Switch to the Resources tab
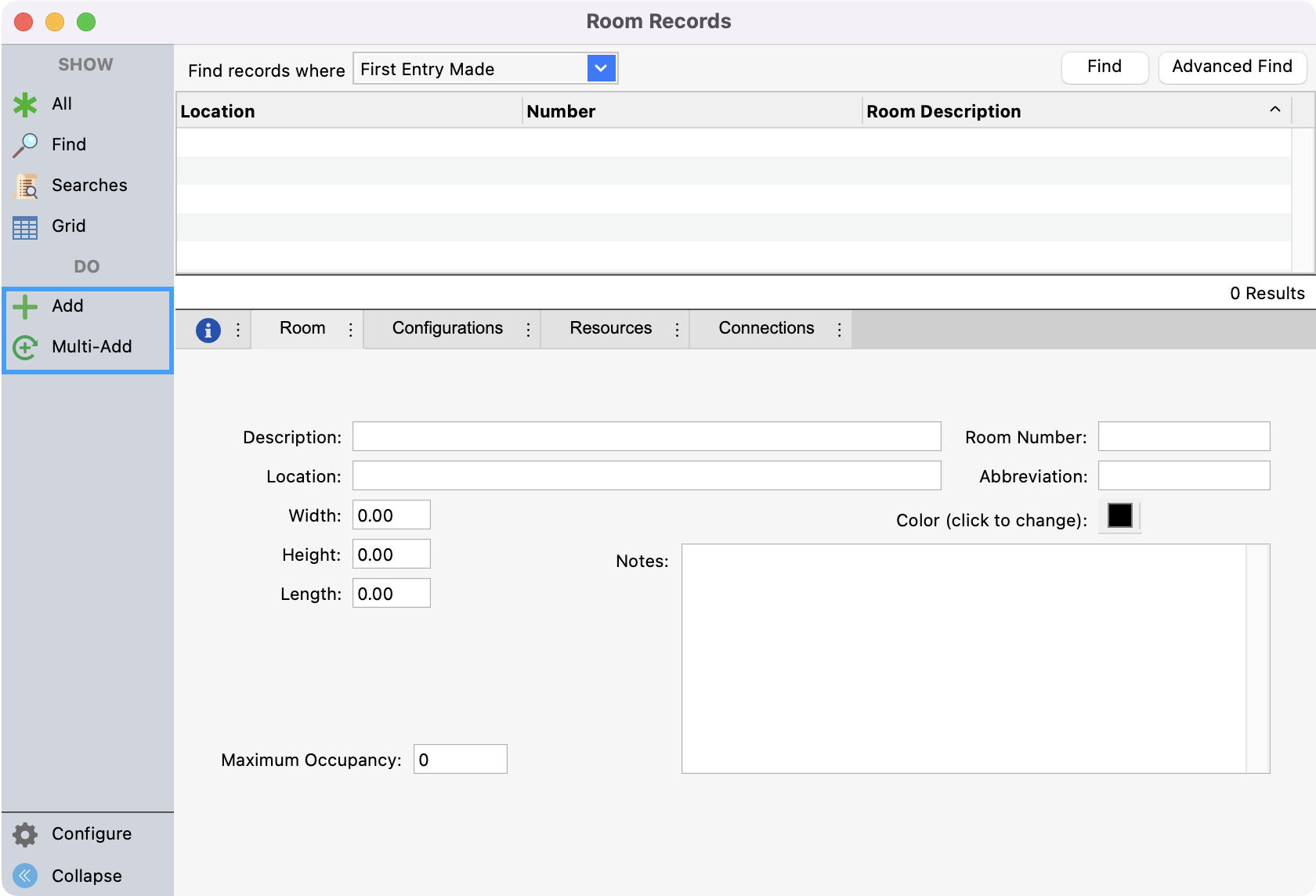Viewport: 1316px width, 896px height. (610, 328)
